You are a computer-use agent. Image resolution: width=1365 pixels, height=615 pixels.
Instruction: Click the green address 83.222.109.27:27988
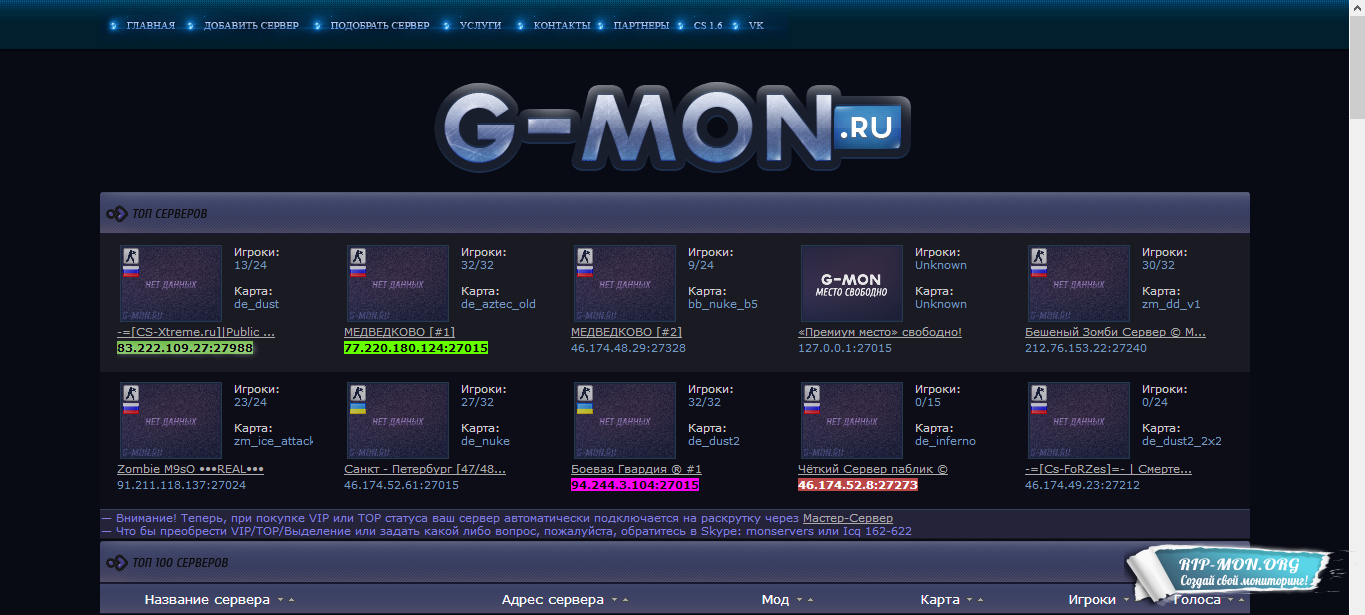[185, 348]
